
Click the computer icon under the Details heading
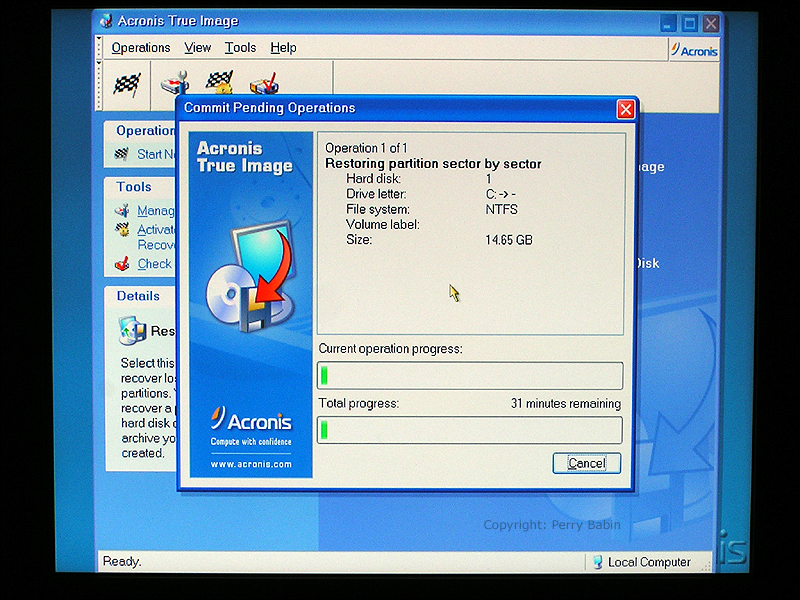pyautogui.click(x=132, y=331)
